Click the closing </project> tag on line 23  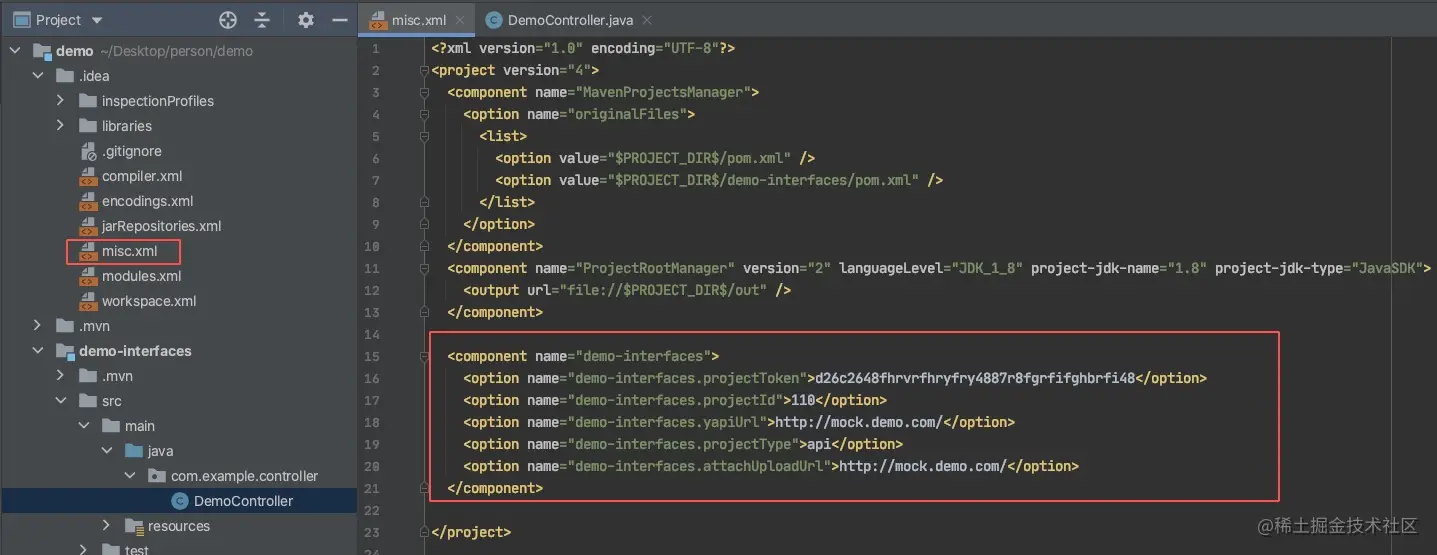click(471, 532)
